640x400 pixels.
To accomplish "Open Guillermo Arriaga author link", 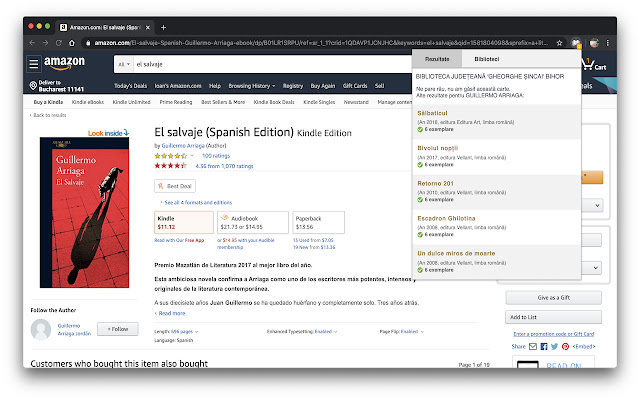I will tap(183, 146).
